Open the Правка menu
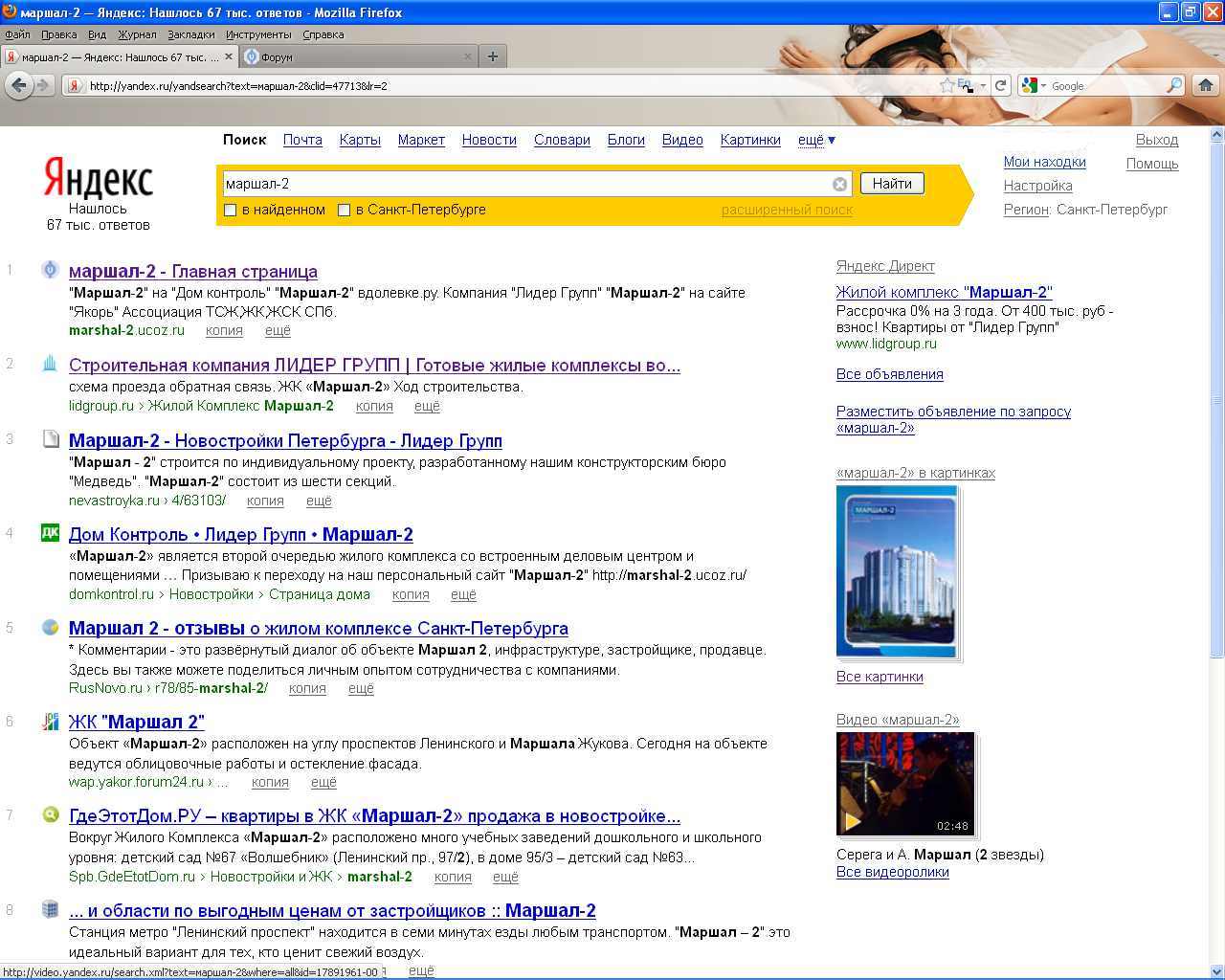The width and height of the screenshot is (1225, 980). (x=59, y=34)
